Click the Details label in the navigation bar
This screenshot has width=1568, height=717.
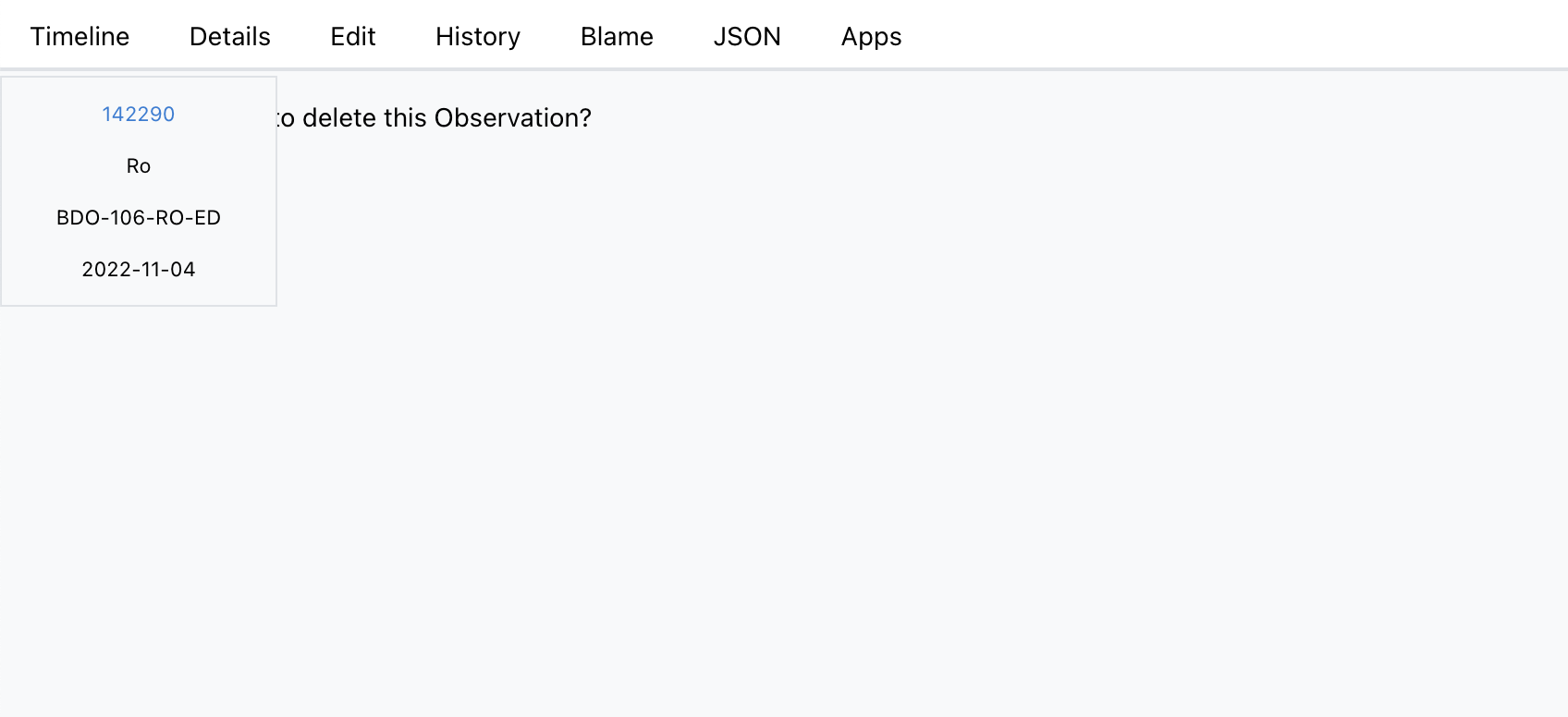(x=229, y=36)
